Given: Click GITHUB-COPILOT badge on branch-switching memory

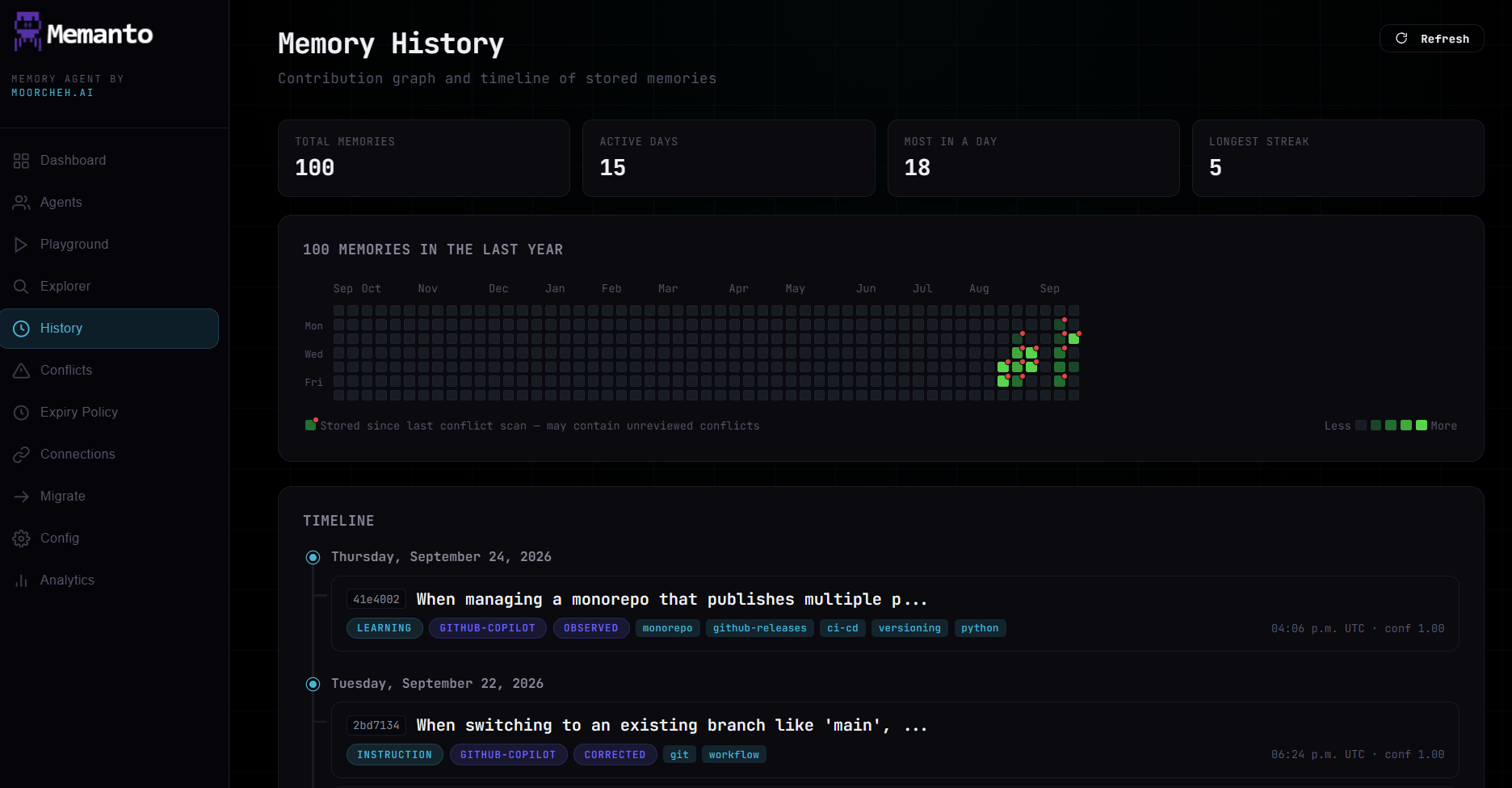Looking at the screenshot, I should [508, 755].
